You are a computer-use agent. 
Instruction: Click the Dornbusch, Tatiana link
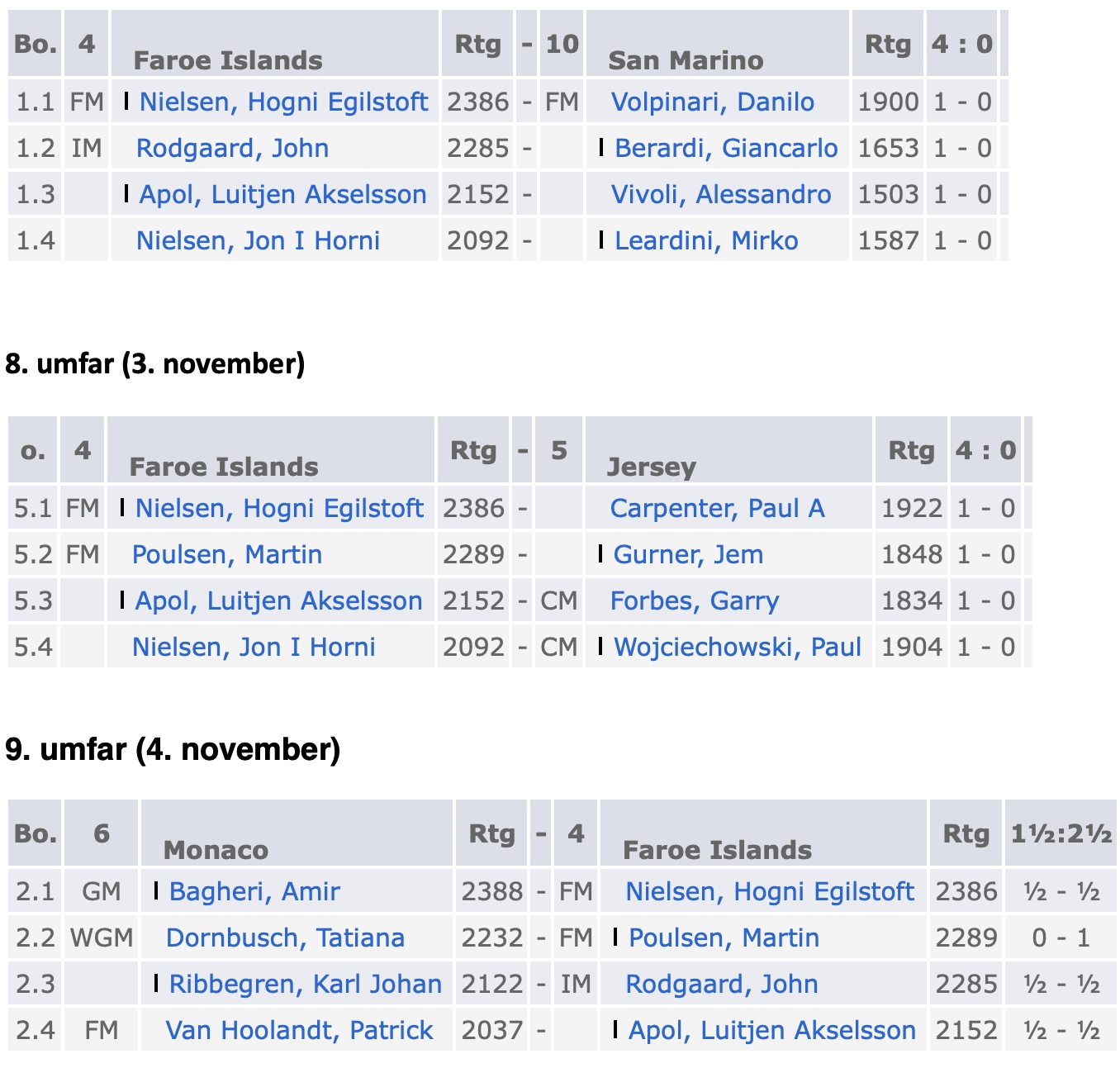(x=285, y=937)
